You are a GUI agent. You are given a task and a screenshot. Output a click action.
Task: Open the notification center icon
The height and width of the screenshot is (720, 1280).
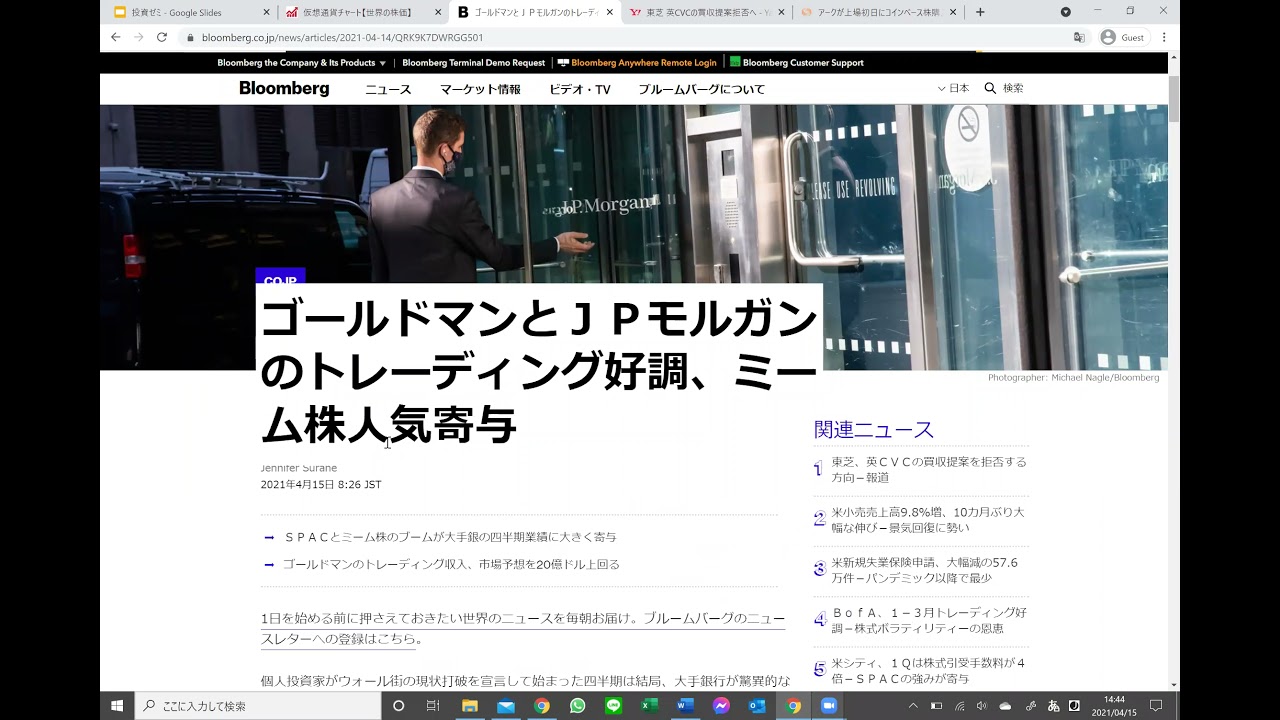(x=1156, y=705)
